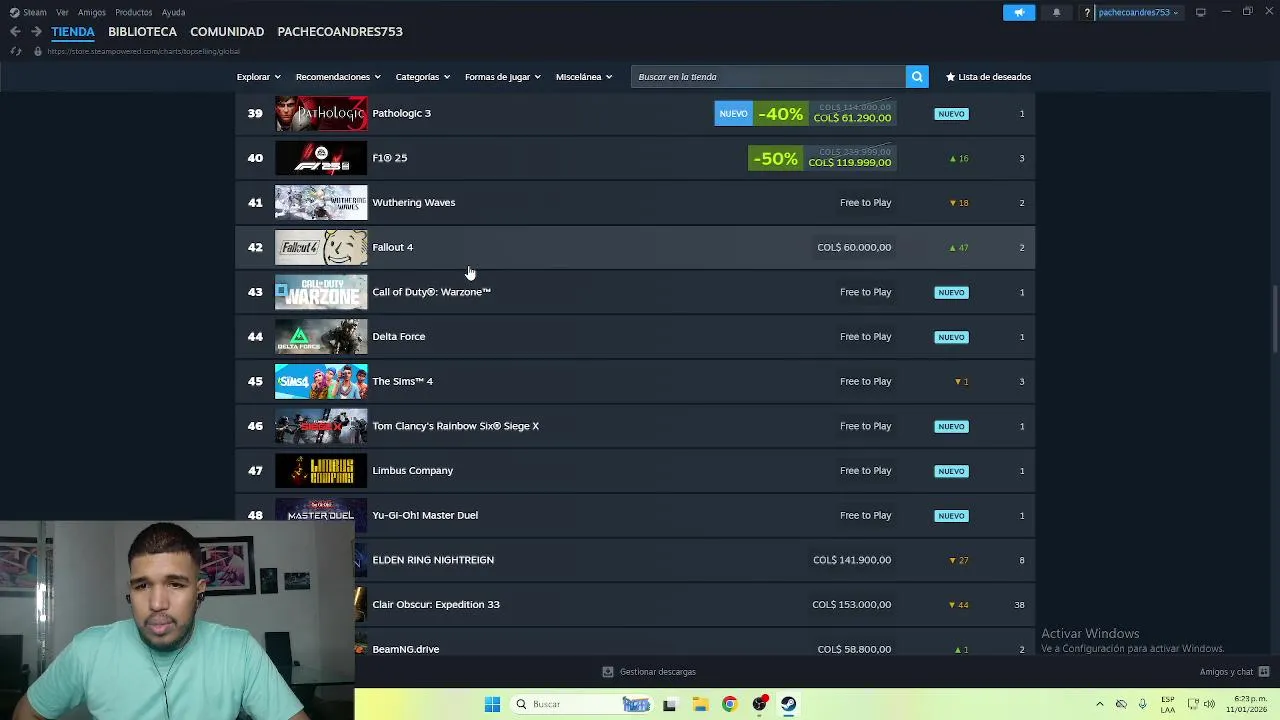1280x720 pixels.
Task: Show hidden tray icons chevron
Action: (1099, 704)
